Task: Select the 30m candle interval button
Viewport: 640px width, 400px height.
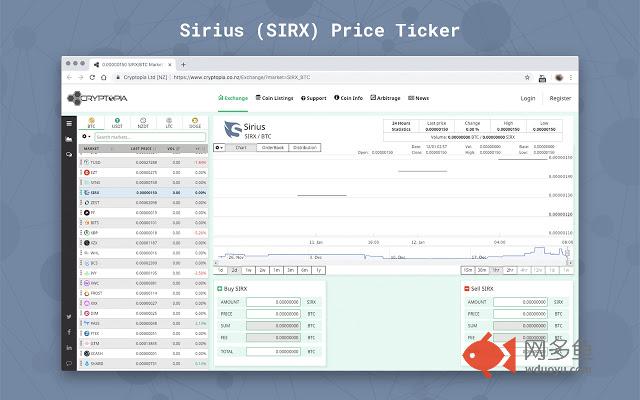Action: [x=482, y=270]
